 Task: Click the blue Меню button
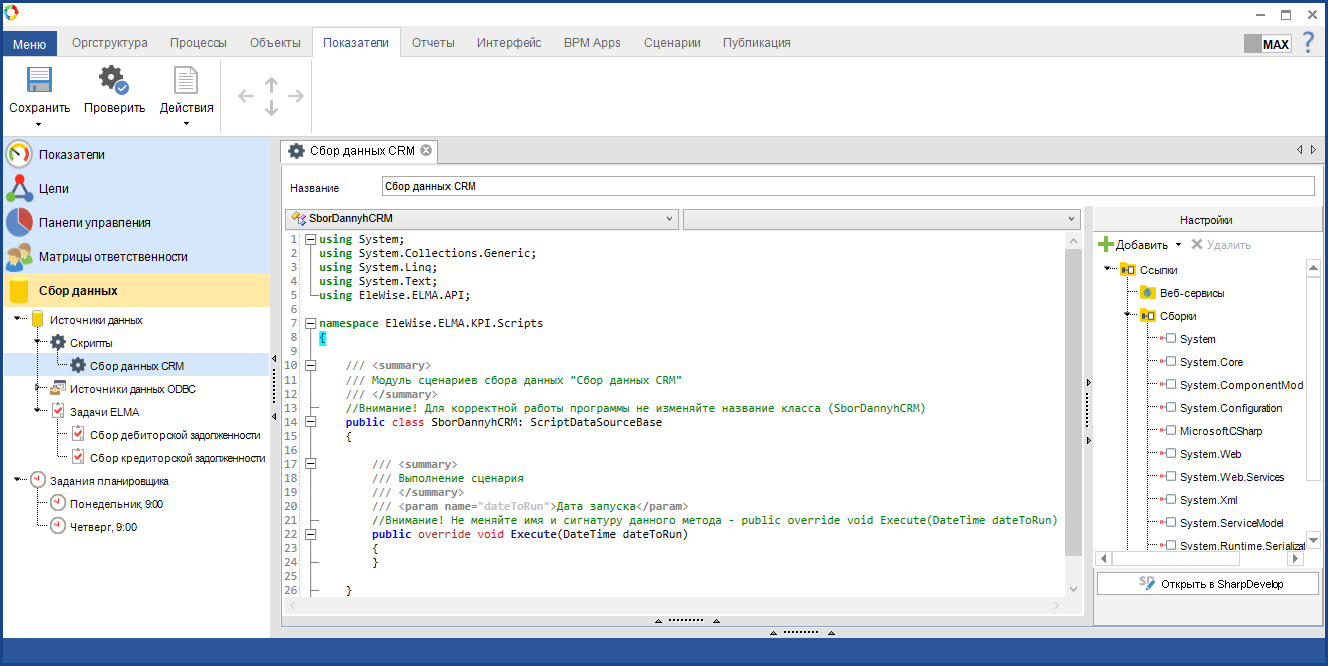click(x=29, y=44)
